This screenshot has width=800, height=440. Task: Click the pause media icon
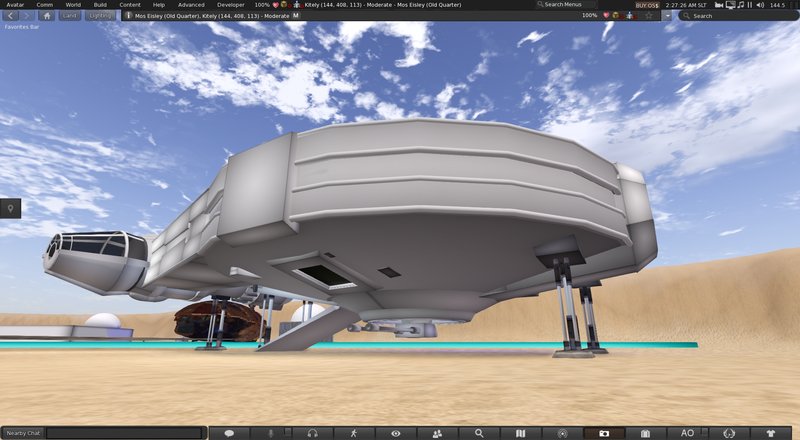(750, 5)
